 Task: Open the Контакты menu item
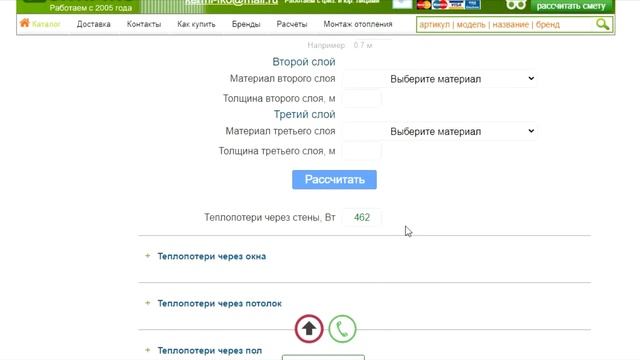144,24
